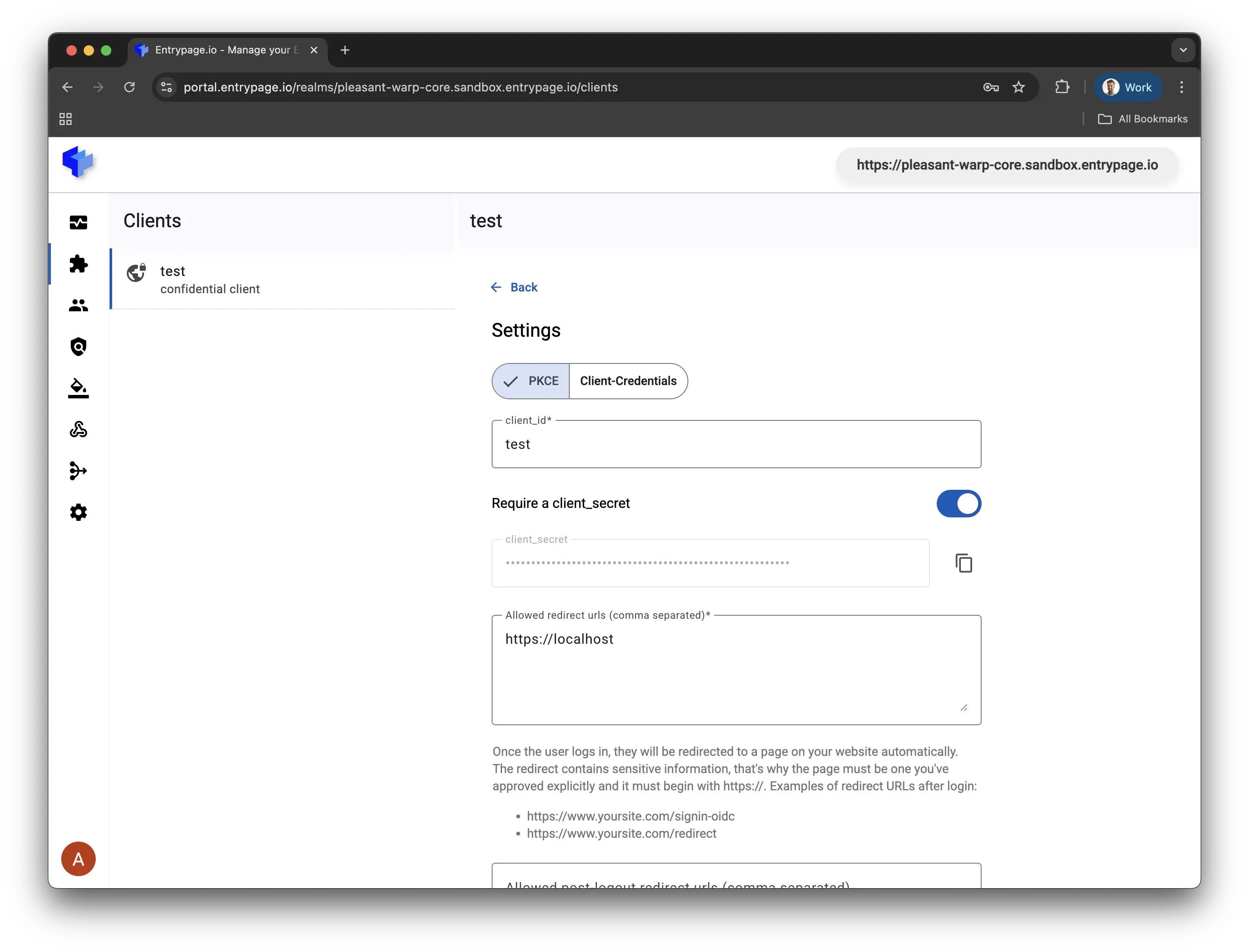Open the Chrome three-dot menu
This screenshot has height=952, width=1249.
point(1182,87)
